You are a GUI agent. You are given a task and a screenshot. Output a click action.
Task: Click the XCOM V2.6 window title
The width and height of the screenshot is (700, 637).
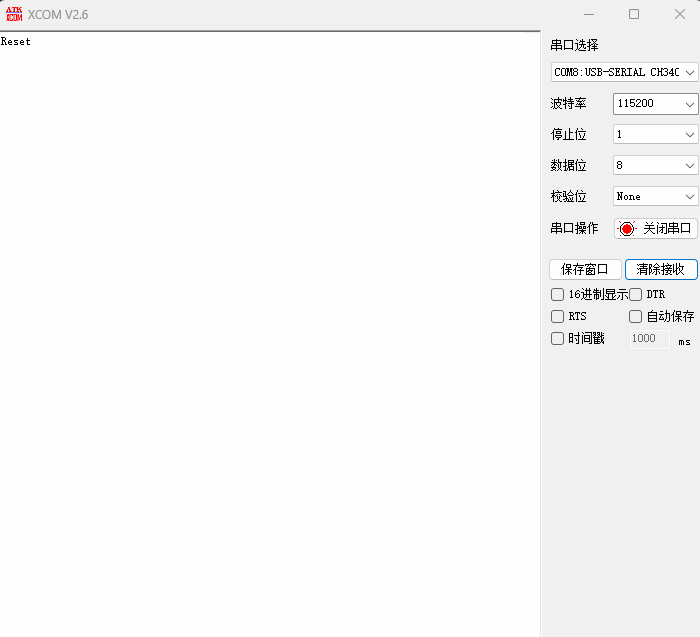(58, 15)
